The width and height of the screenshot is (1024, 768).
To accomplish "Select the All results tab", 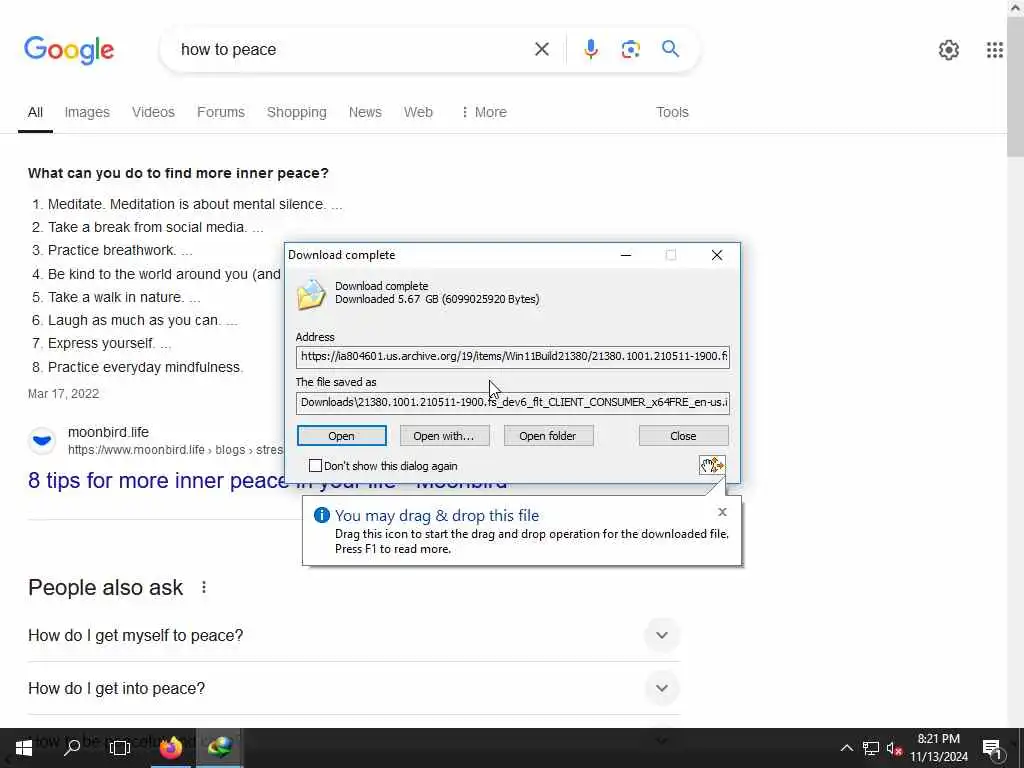I will point(35,112).
